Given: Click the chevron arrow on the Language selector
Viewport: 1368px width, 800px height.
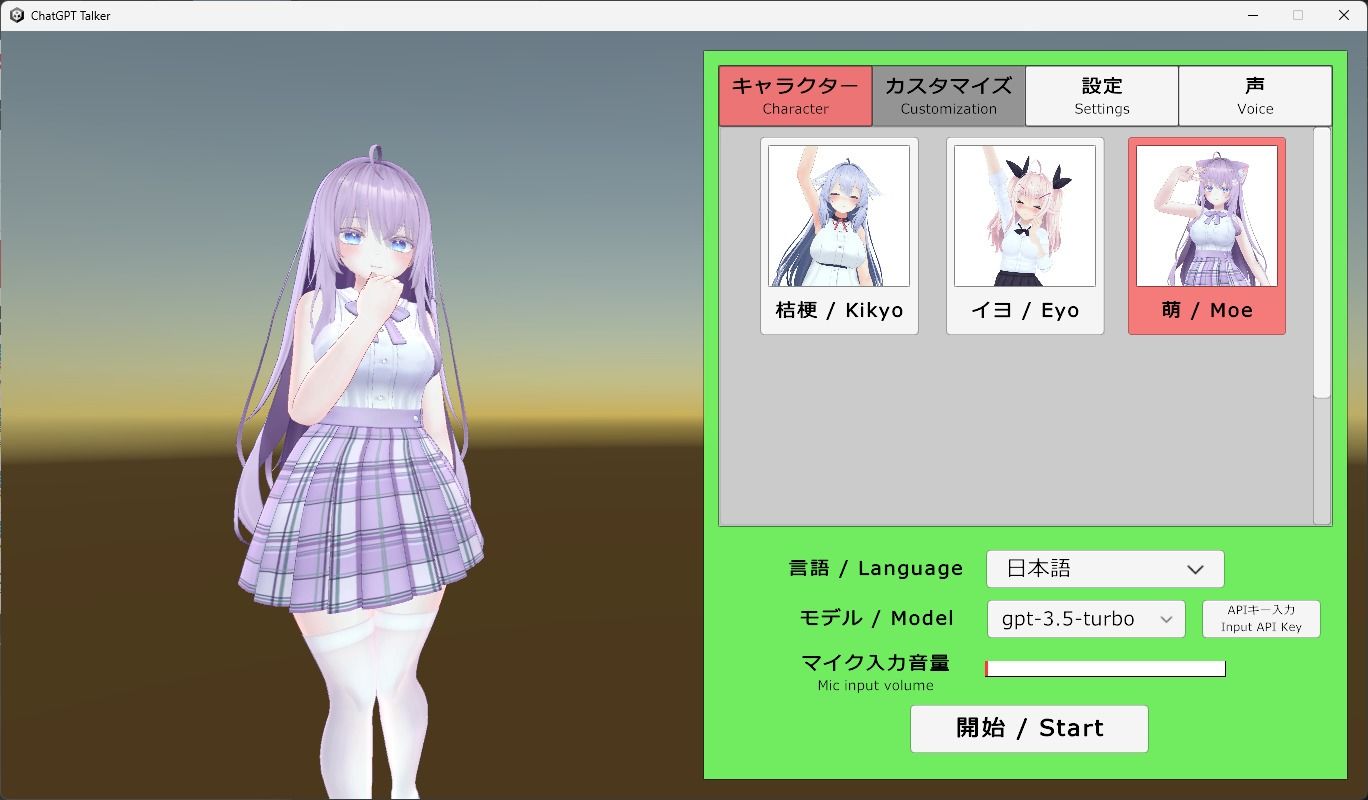Looking at the screenshot, I should point(1196,568).
